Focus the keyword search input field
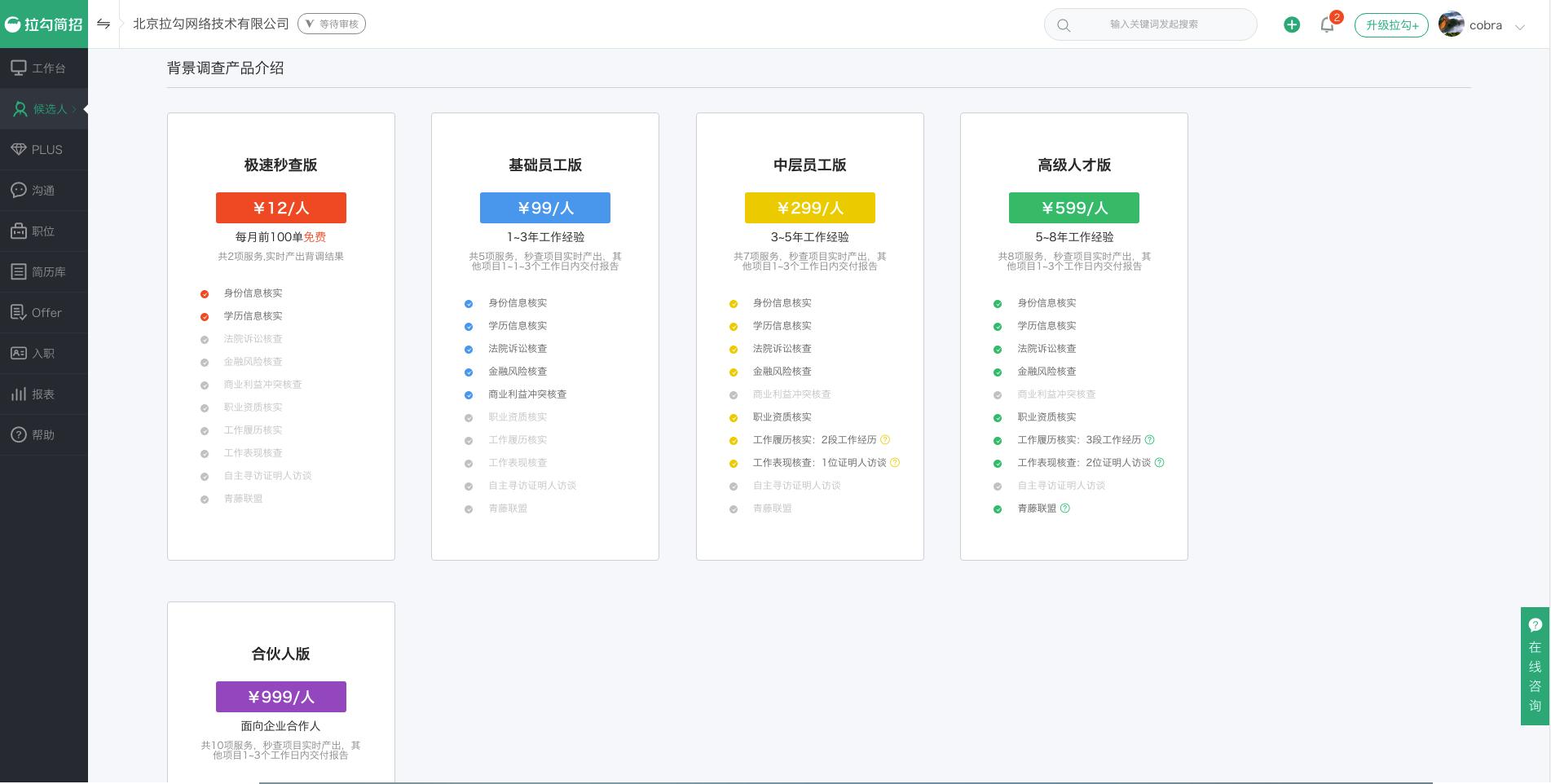This screenshot has height=784, width=1551. tap(1151, 24)
